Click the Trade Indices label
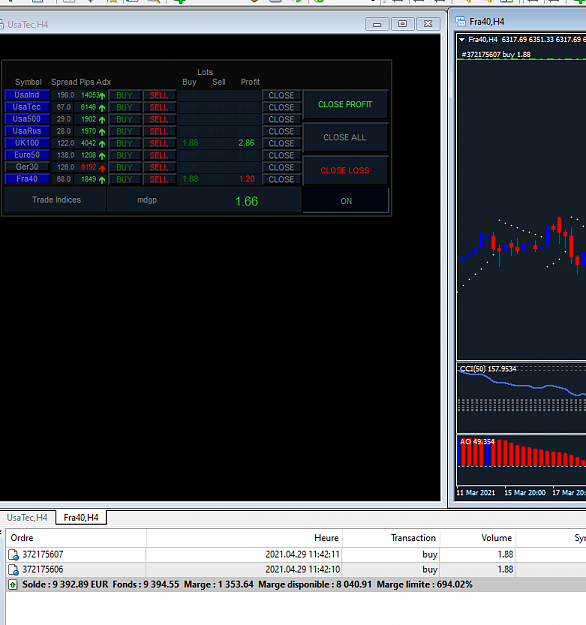This screenshot has height=625, width=586. (56, 200)
